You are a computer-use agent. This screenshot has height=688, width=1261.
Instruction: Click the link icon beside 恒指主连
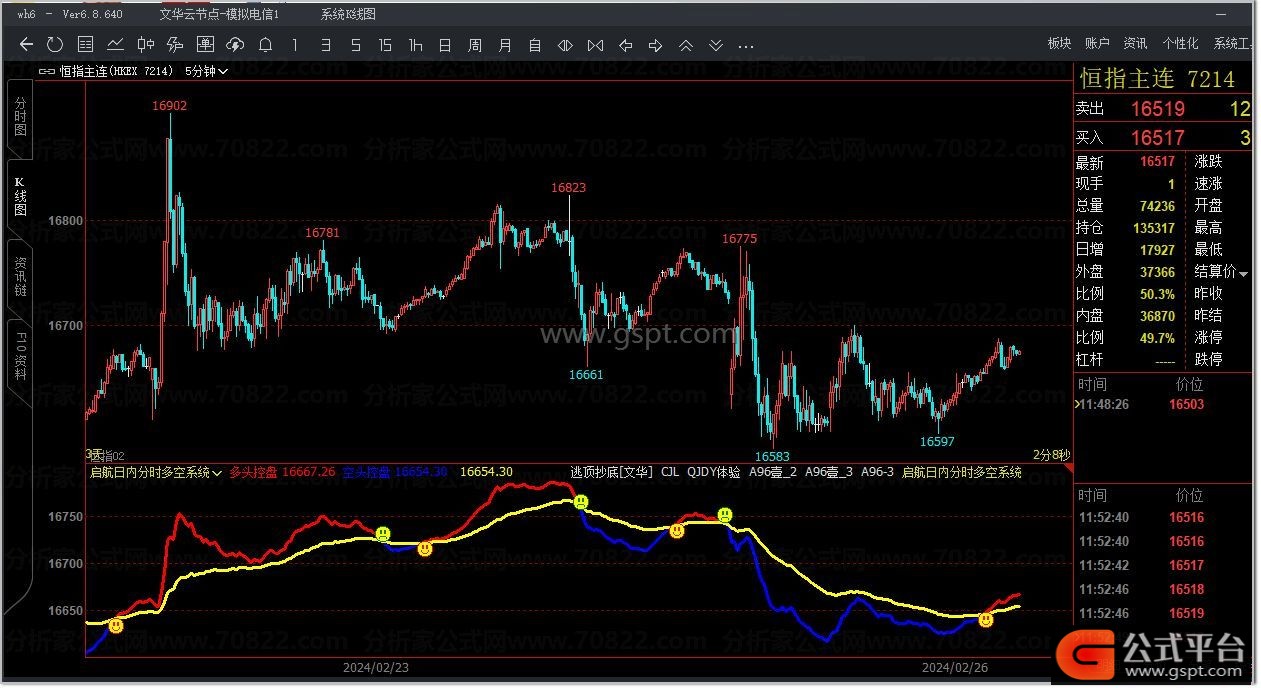47,71
